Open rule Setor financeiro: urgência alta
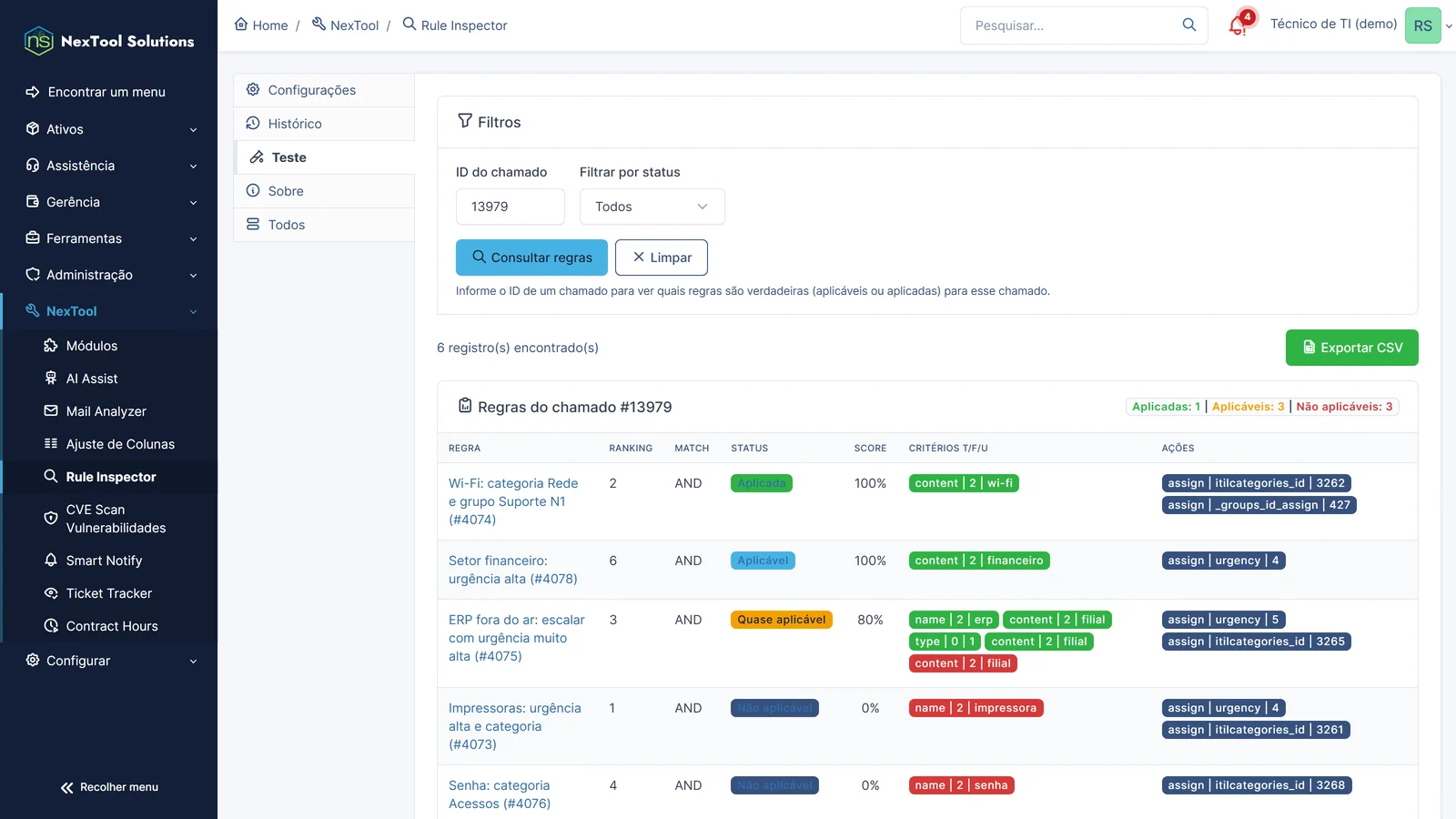The image size is (1456, 819). pyautogui.click(x=513, y=570)
